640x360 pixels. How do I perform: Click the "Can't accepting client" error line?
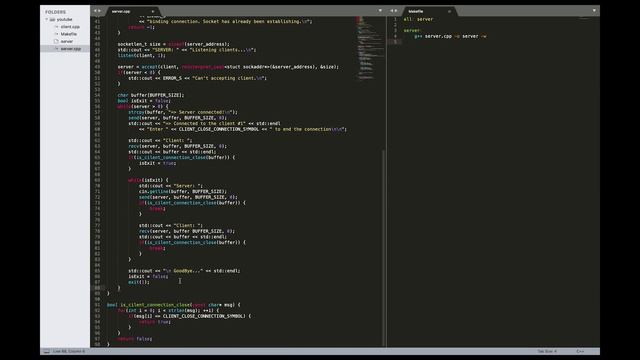click(198, 78)
